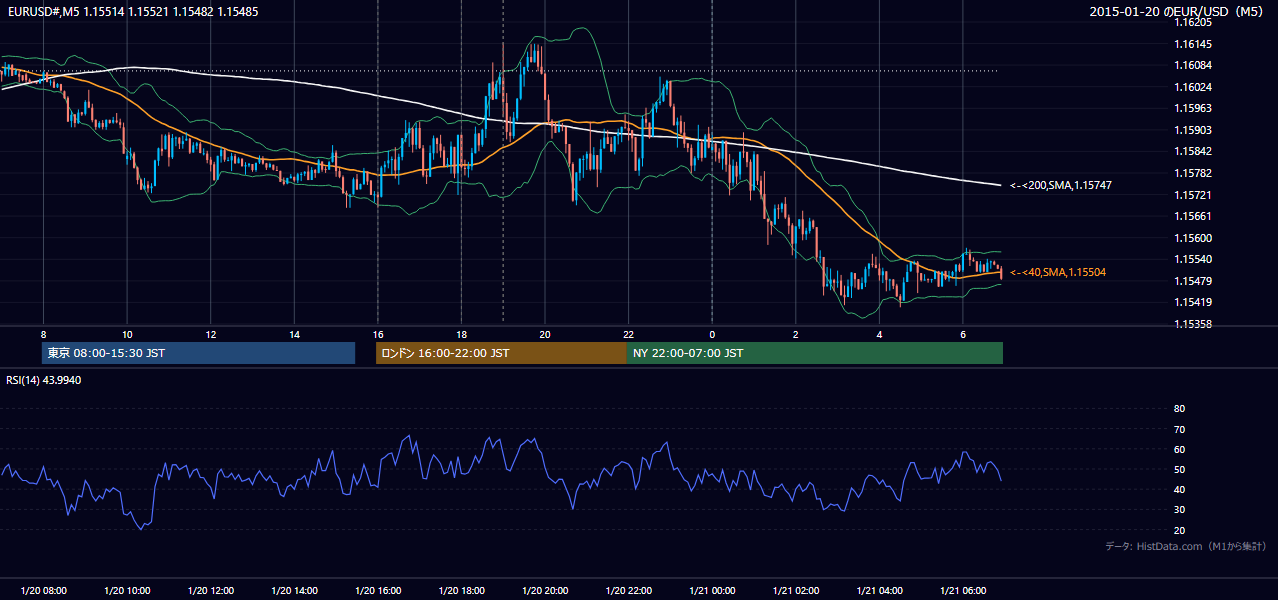Select the NY 22:00-07:00 JST session bar
This screenshot has height=600, width=1278.
tap(815, 353)
